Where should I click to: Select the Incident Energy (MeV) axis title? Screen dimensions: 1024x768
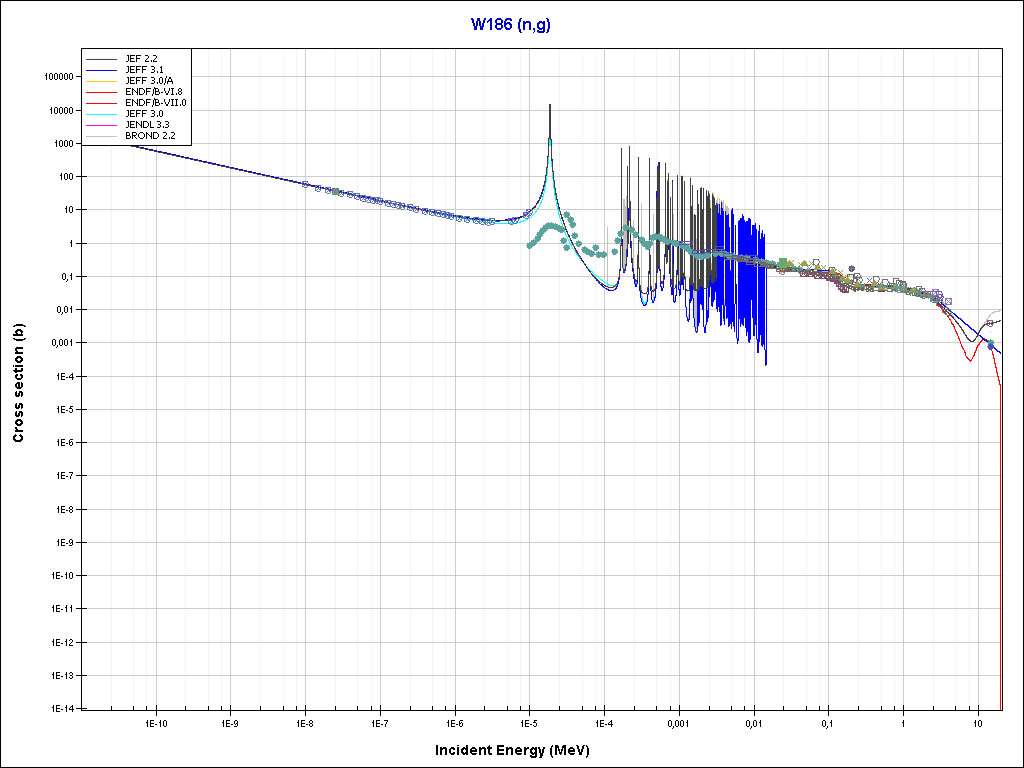click(519, 750)
